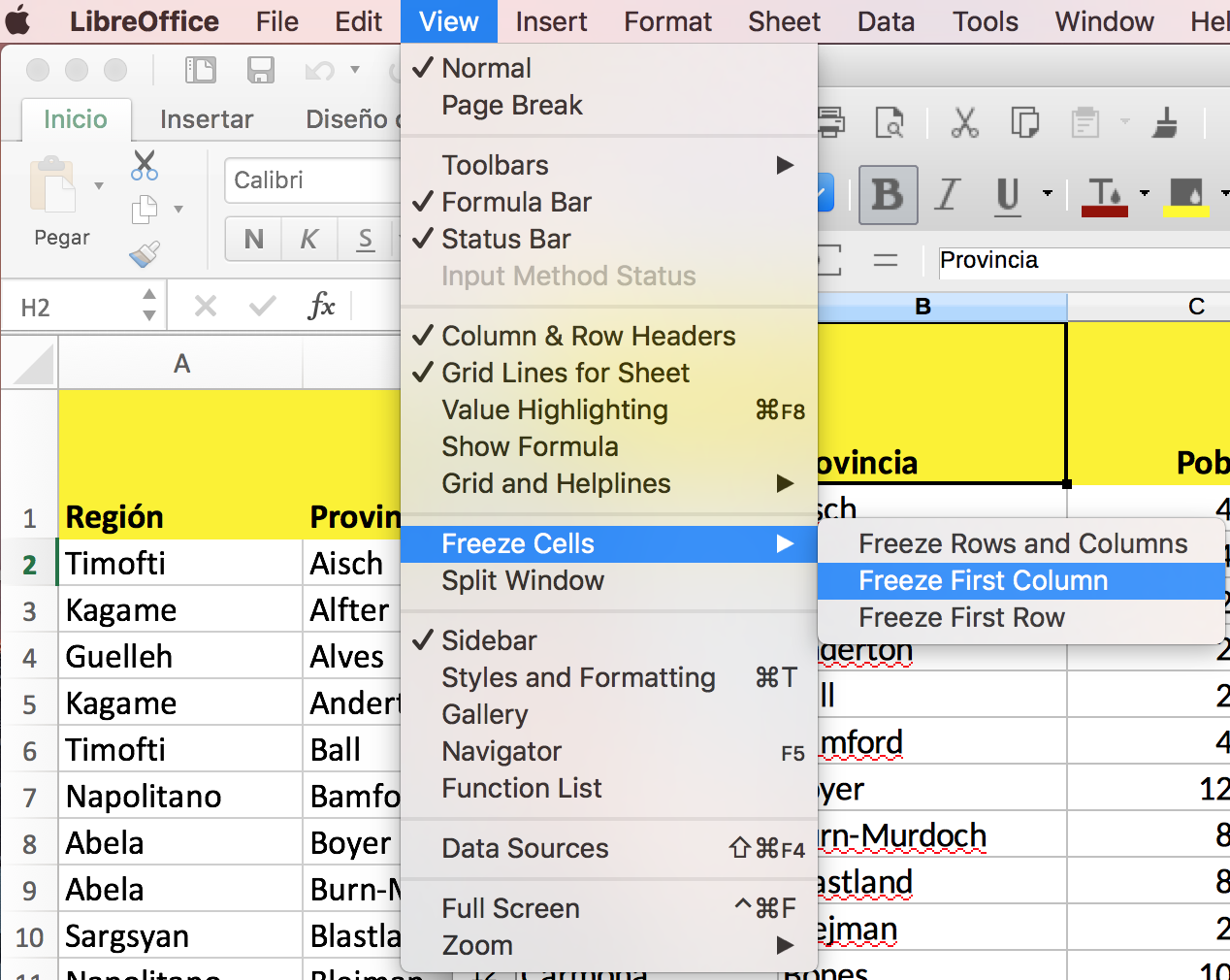This screenshot has height=980, width=1230.
Task: Open the workbook template icon beside Save
Action: pyautogui.click(x=200, y=70)
